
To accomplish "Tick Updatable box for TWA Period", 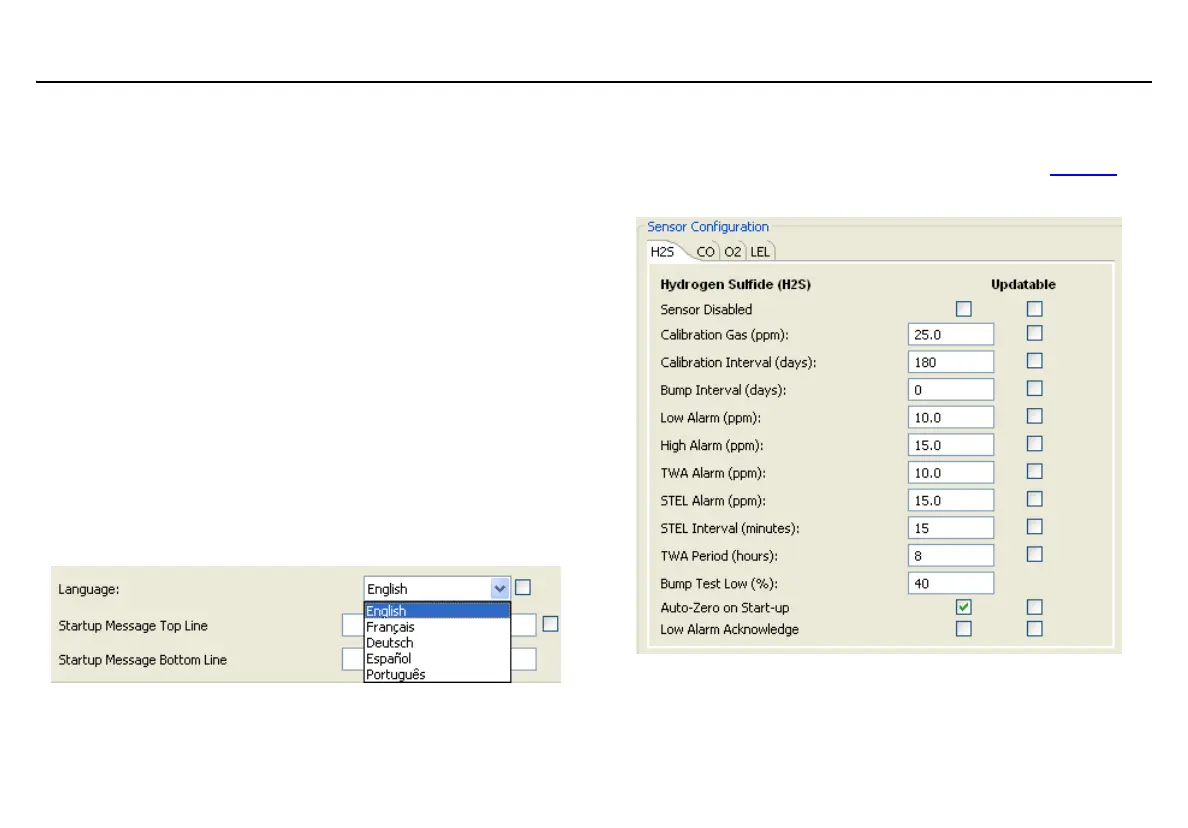I will 1034,554.
